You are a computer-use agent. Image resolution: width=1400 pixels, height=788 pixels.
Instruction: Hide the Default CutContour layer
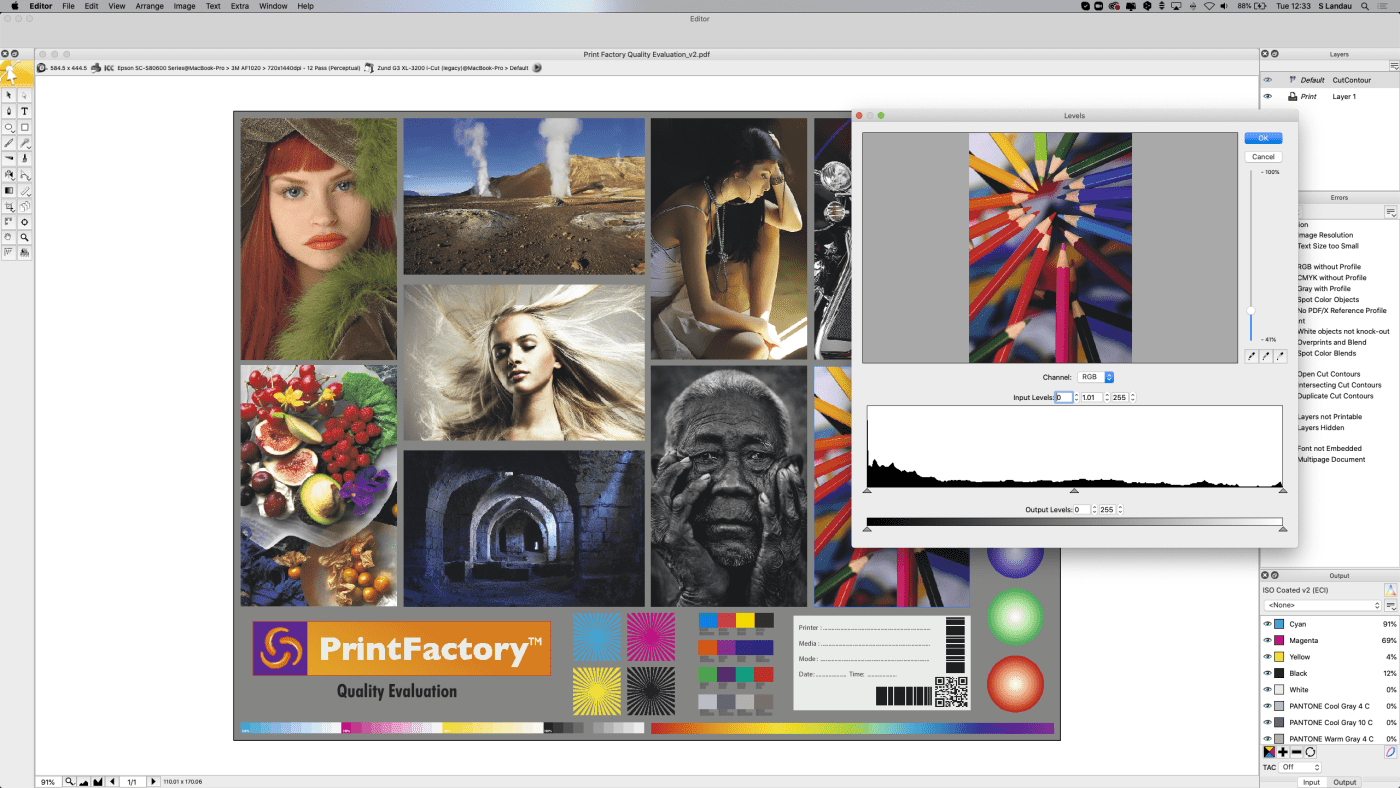click(x=1268, y=80)
